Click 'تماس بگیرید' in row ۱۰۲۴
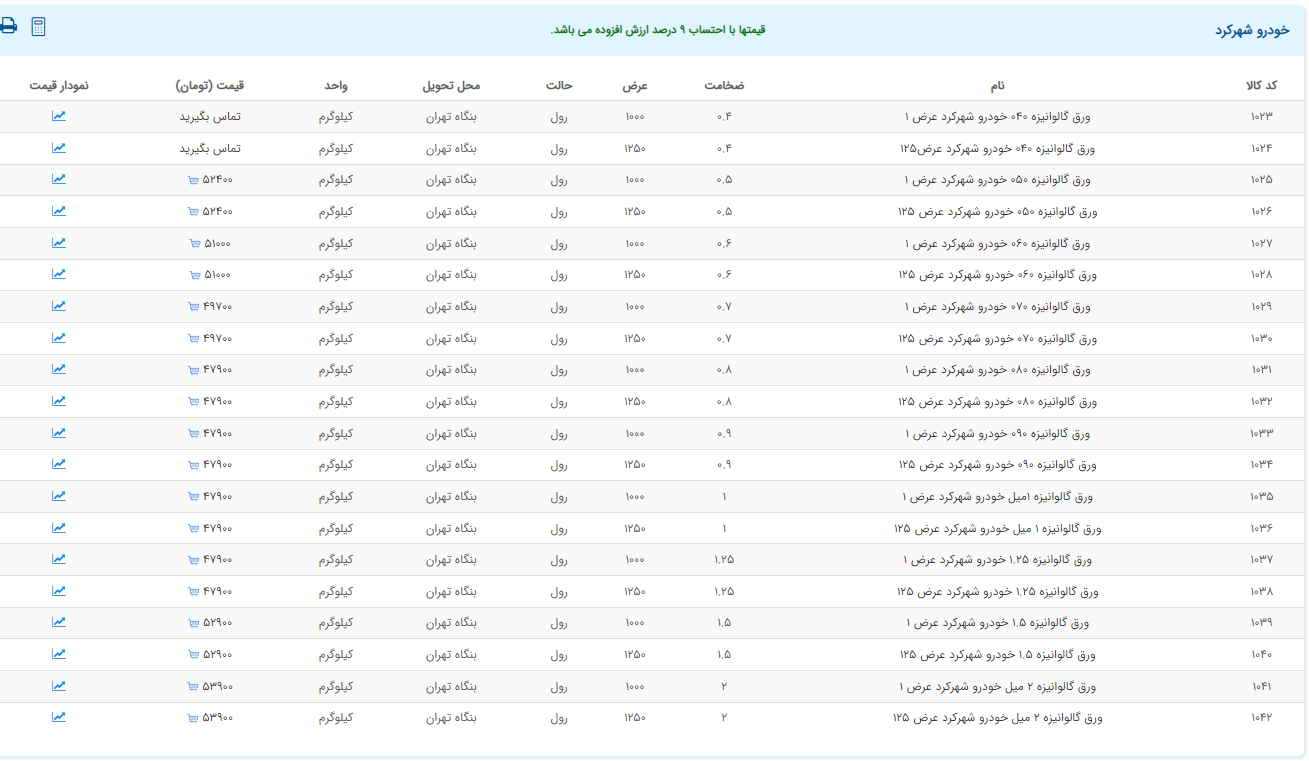 tap(210, 149)
